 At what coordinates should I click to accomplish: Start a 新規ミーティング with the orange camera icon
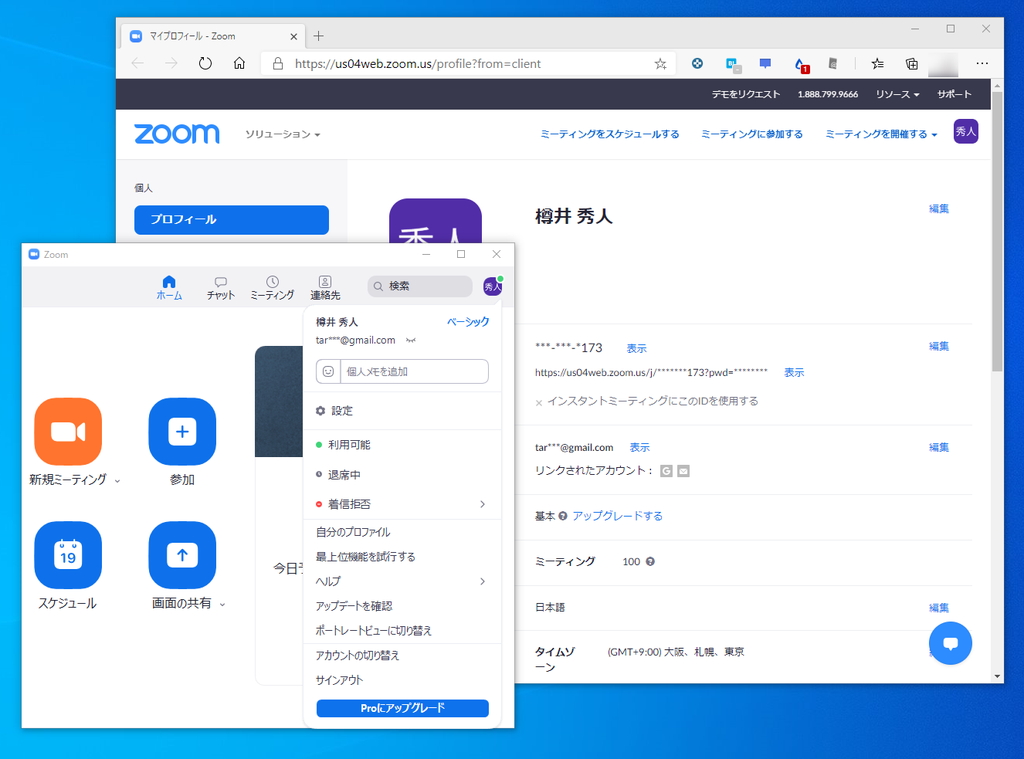coord(68,432)
